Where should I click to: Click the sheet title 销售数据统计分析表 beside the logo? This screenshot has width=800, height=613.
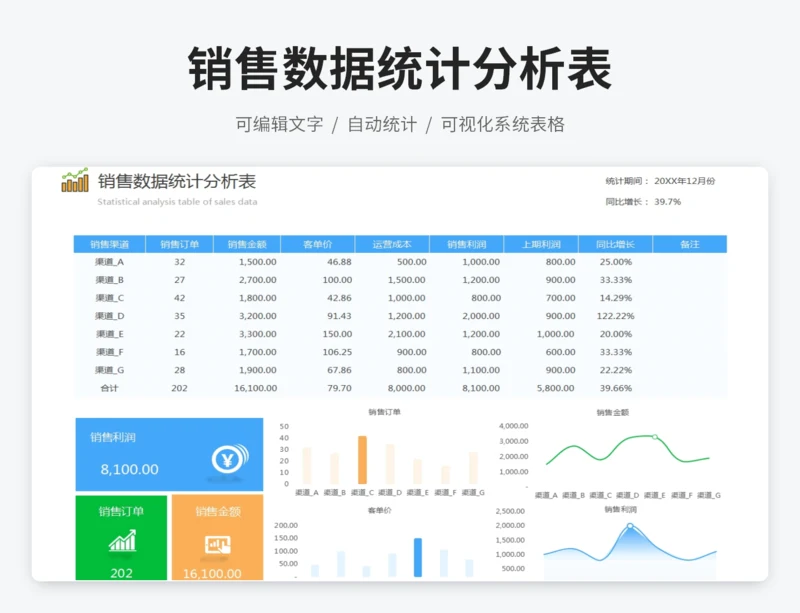click(177, 181)
